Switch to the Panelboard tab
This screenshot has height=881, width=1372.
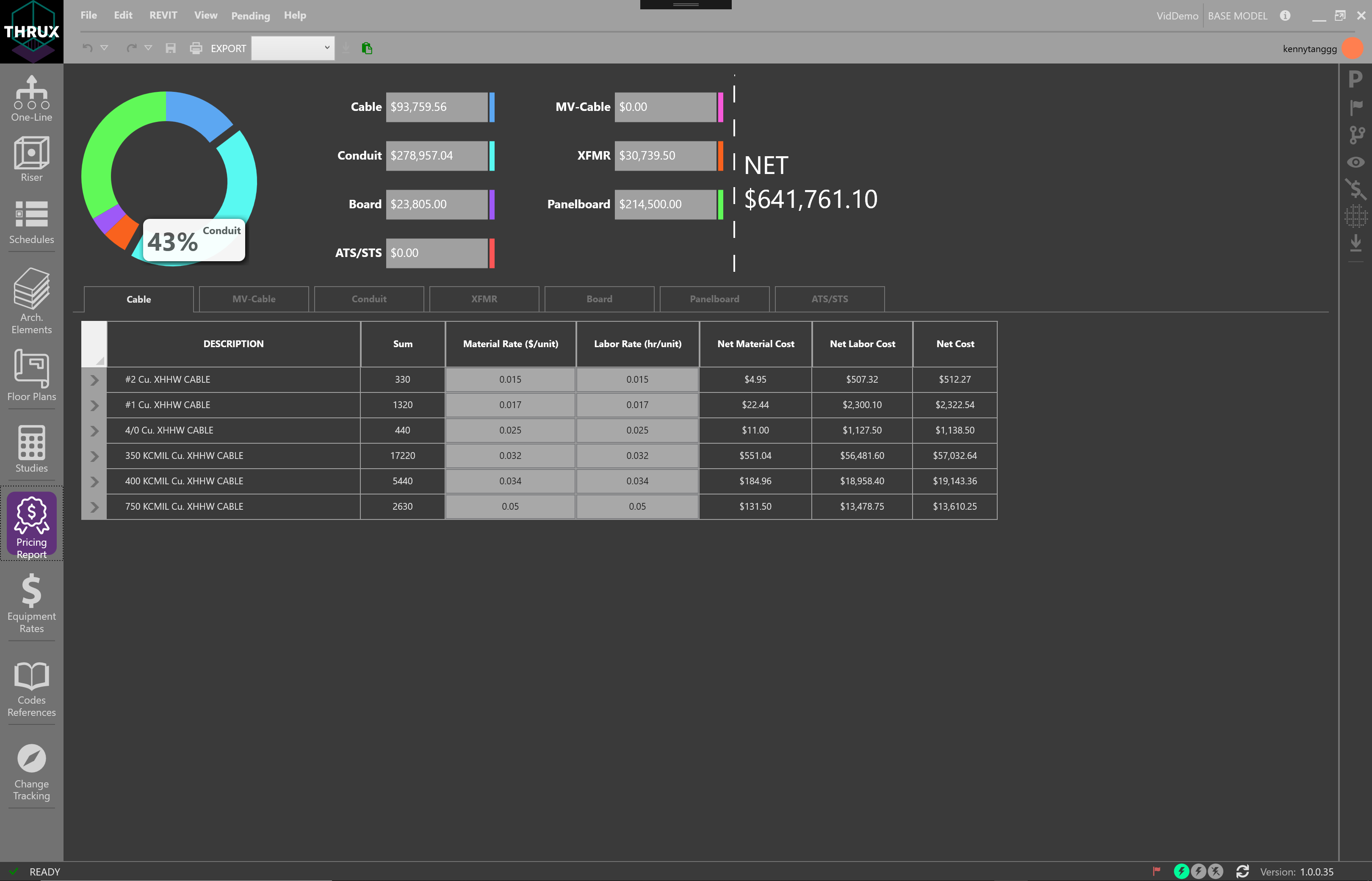(715, 298)
